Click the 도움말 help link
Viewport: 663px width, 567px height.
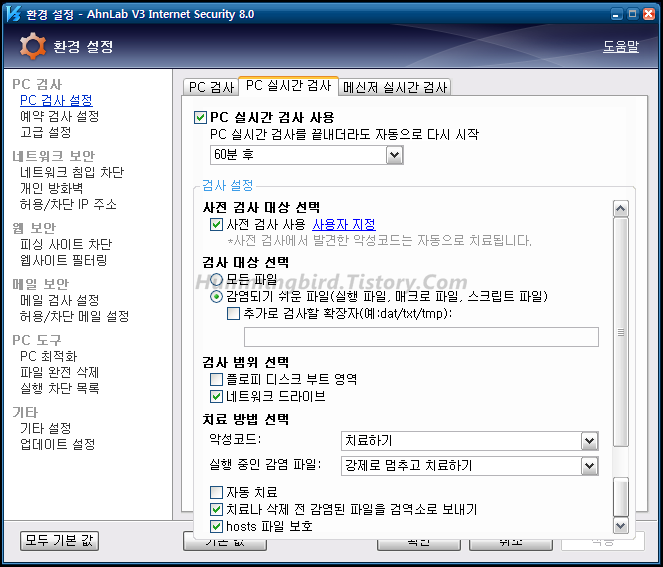(x=620, y=46)
